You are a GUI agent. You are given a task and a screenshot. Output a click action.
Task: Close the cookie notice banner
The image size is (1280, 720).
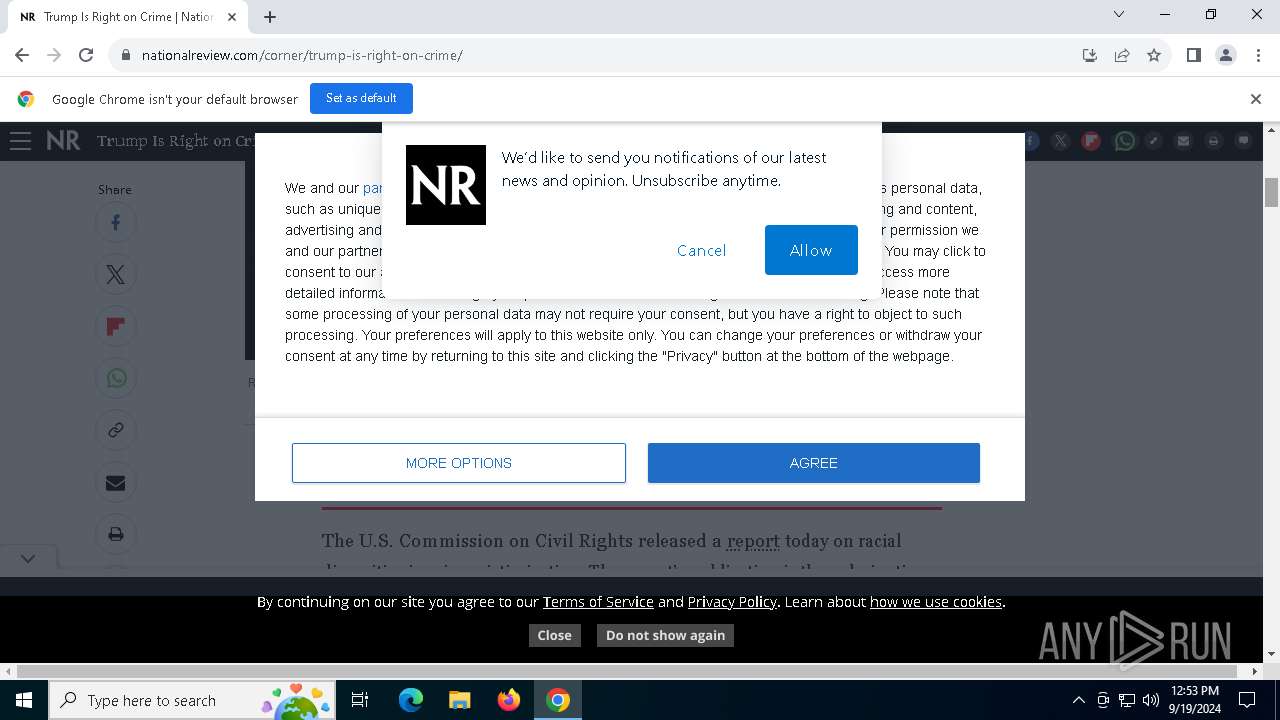click(x=554, y=635)
